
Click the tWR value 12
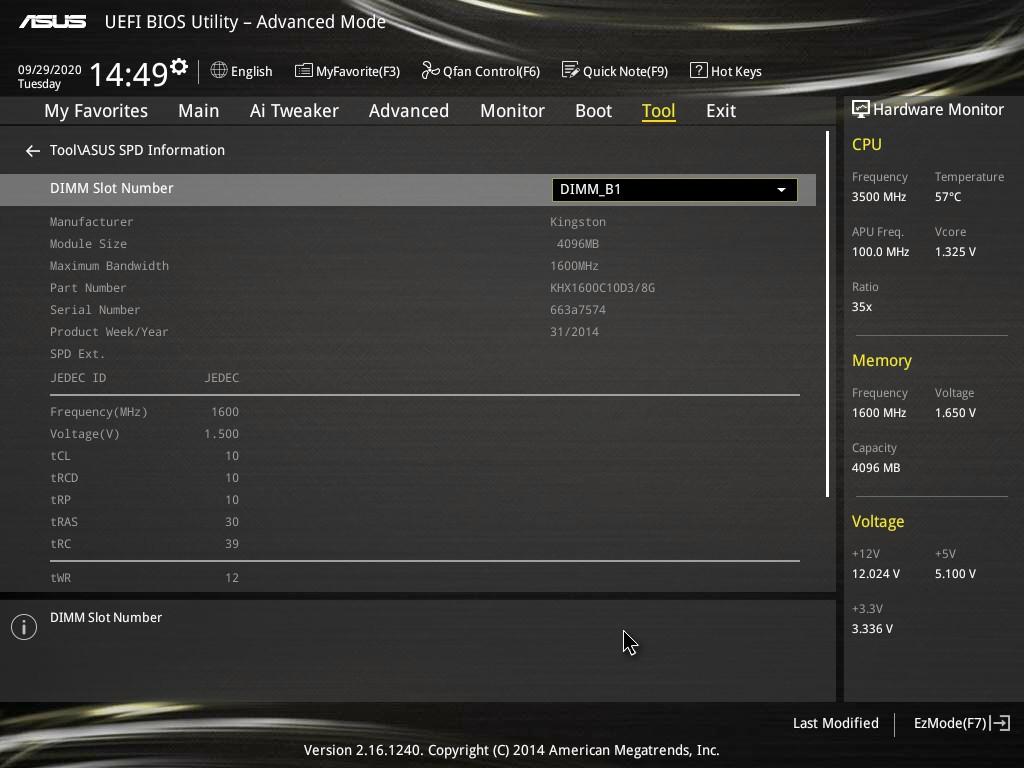pos(232,578)
